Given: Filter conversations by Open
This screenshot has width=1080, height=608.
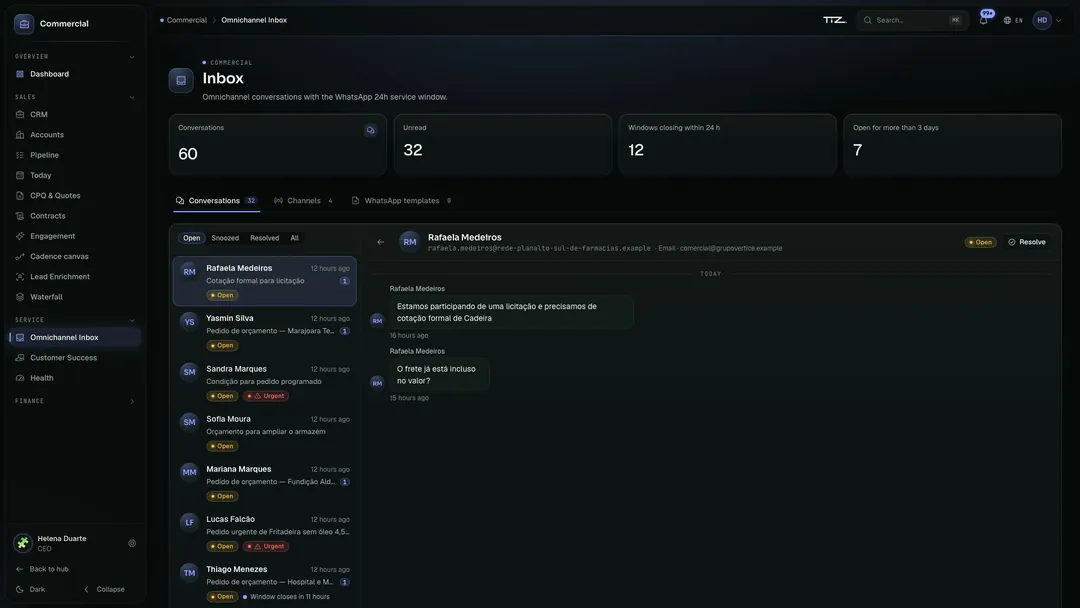Looking at the screenshot, I should point(191,238).
